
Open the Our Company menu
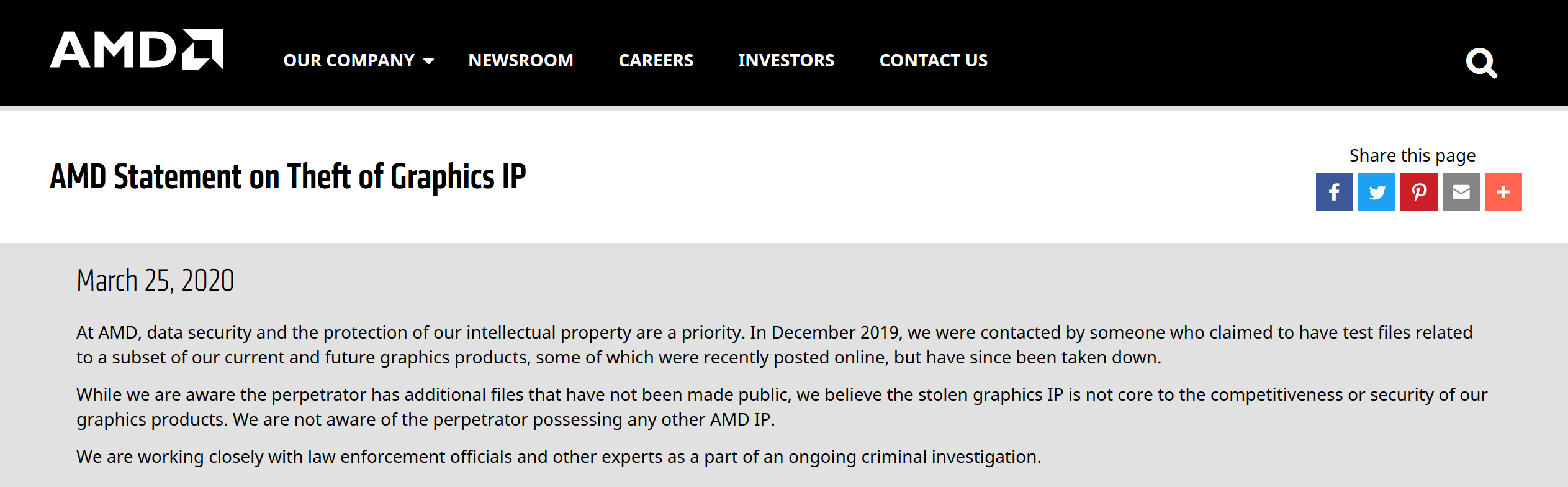coord(349,60)
